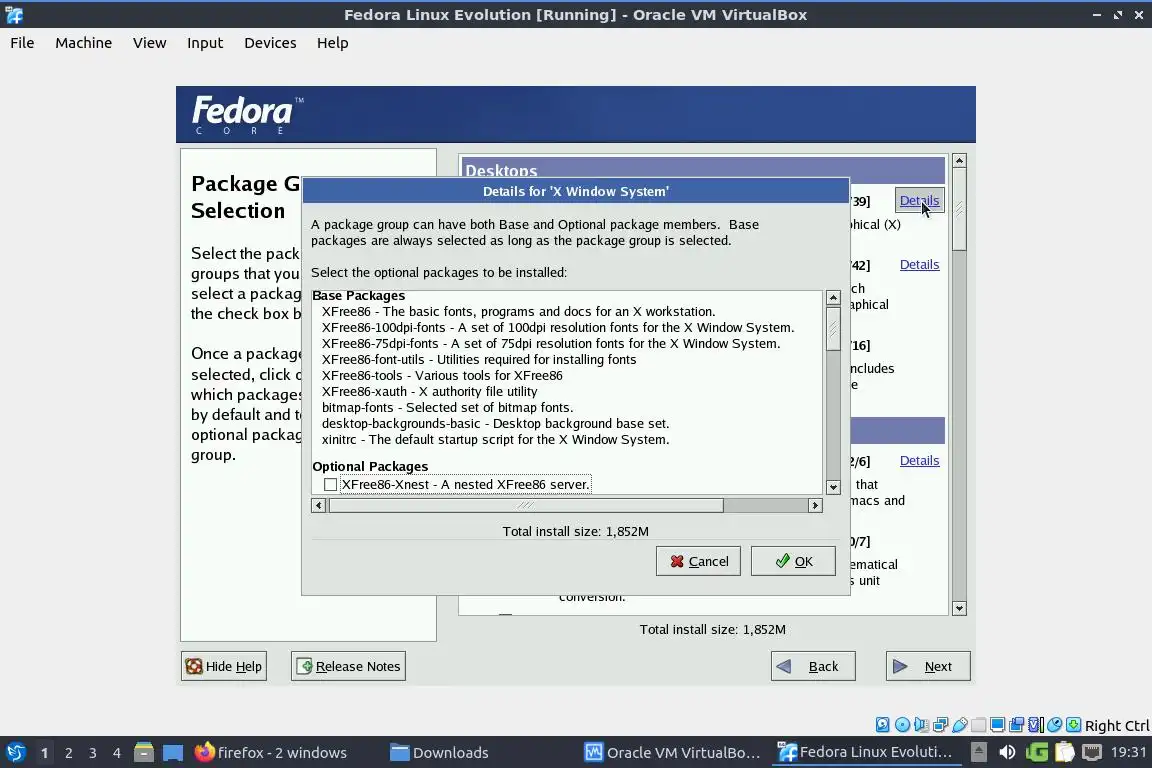Click the package list scroll up arrow
Image resolution: width=1152 pixels, height=768 pixels.
point(833,298)
